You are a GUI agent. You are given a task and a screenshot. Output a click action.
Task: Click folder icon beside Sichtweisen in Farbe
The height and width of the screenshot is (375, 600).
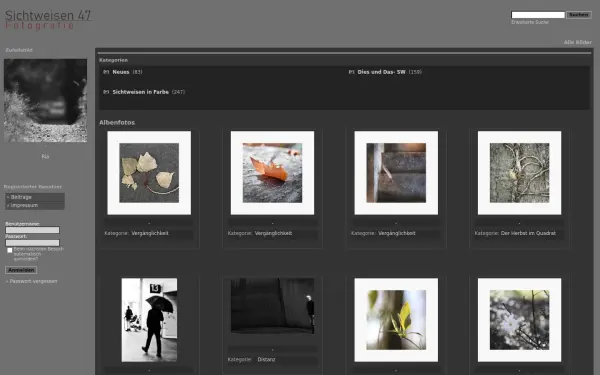pyautogui.click(x=106, y=92)
